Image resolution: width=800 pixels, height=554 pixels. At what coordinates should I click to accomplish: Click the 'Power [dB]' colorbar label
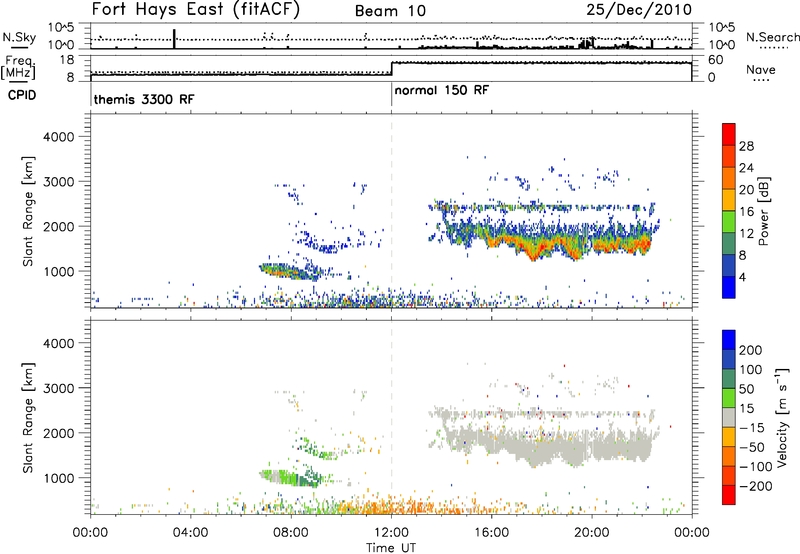click(763, 211)
